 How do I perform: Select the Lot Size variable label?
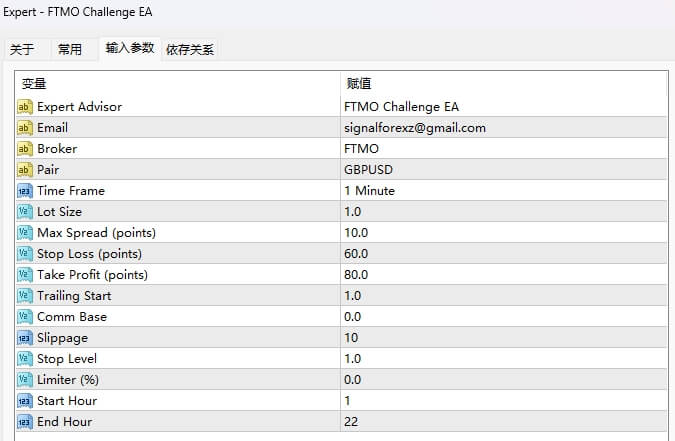coord(59,211)
